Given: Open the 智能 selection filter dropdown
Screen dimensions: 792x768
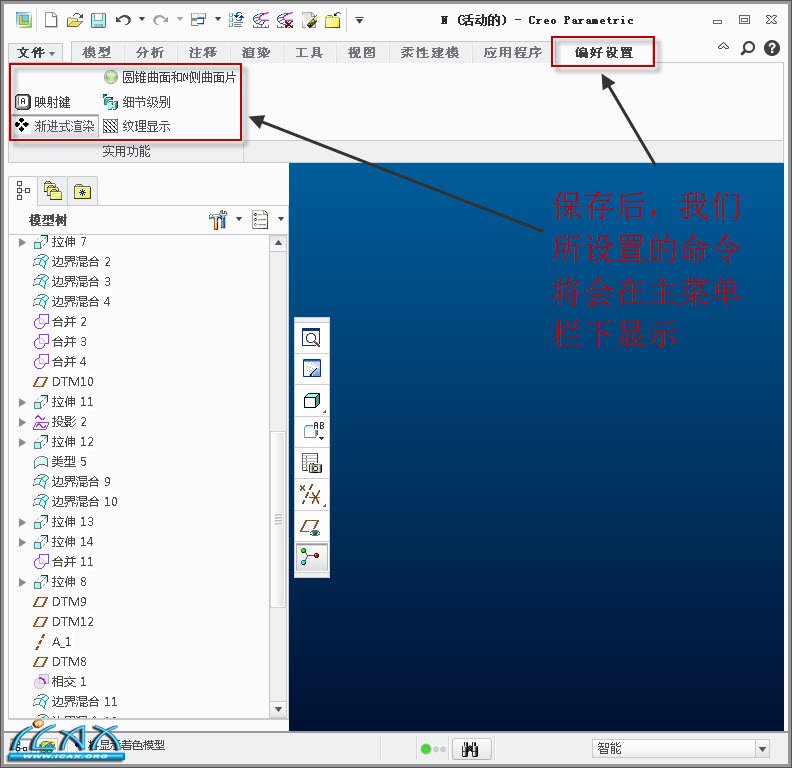Looking at the screenshot, I should [763, 748].
